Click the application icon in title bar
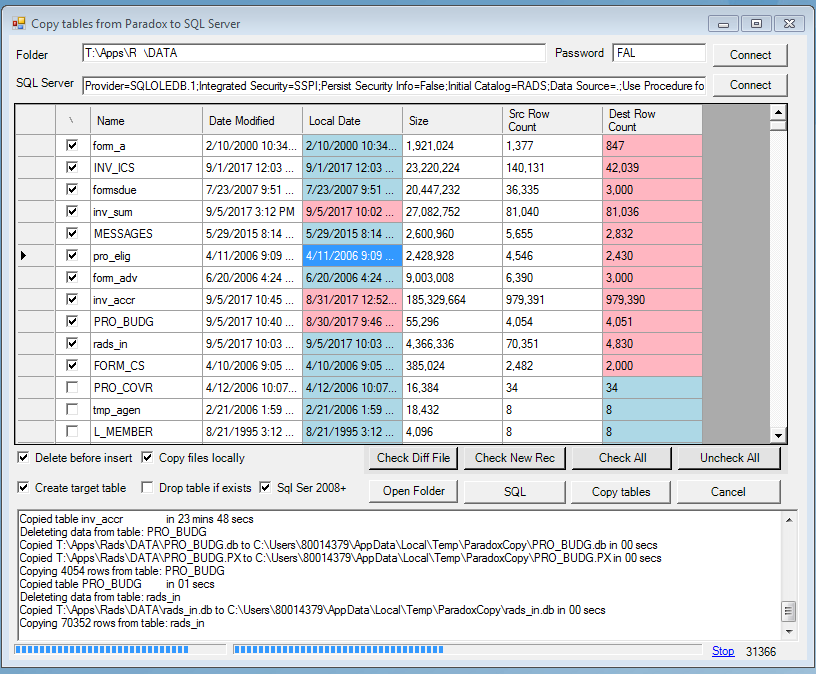 [x=19, y=23]
